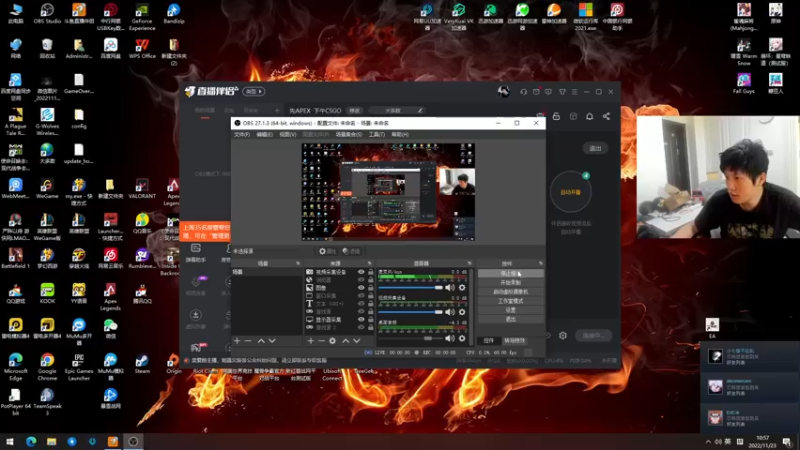The width and height of the screenshot is (800, 450).
Task: Click 启动虚拟摄像机 button
Action: tap(511, 292)
